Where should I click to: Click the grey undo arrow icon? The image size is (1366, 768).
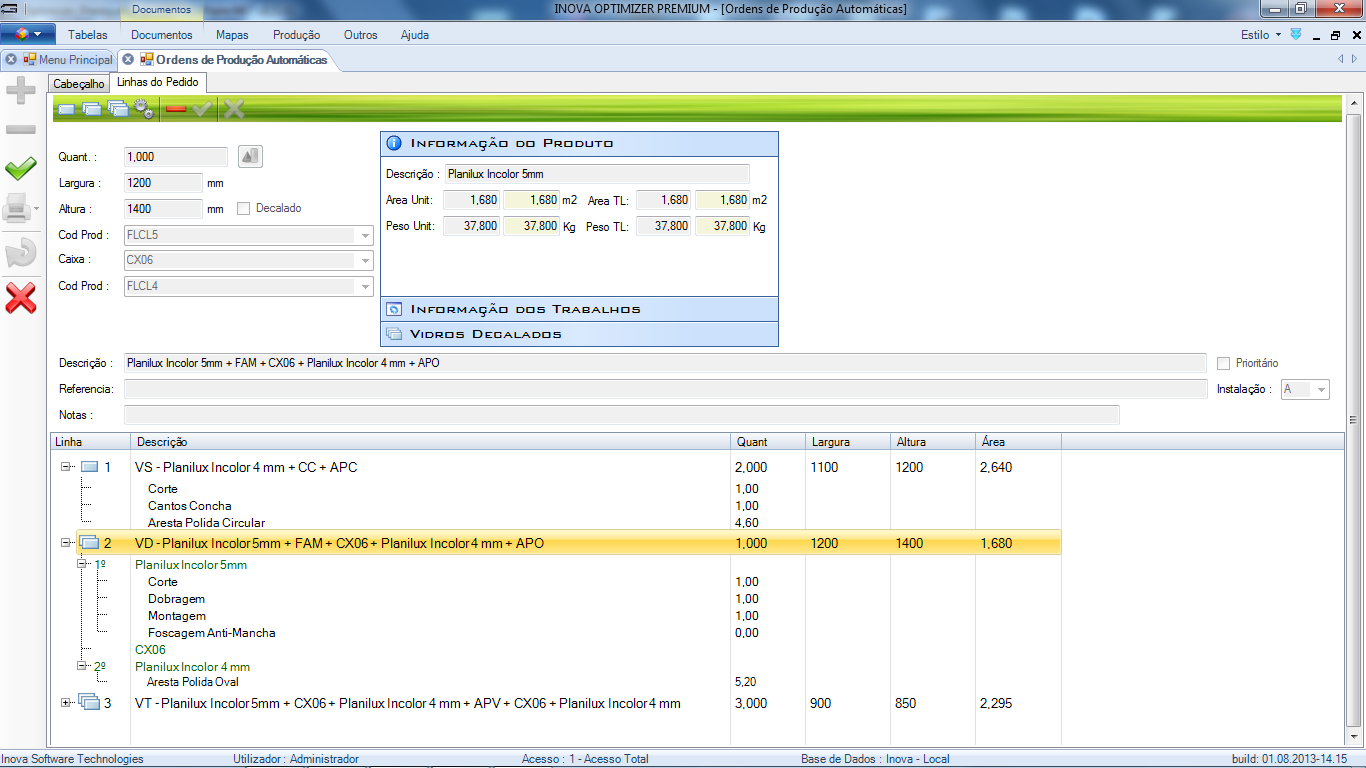click(21, 253)
